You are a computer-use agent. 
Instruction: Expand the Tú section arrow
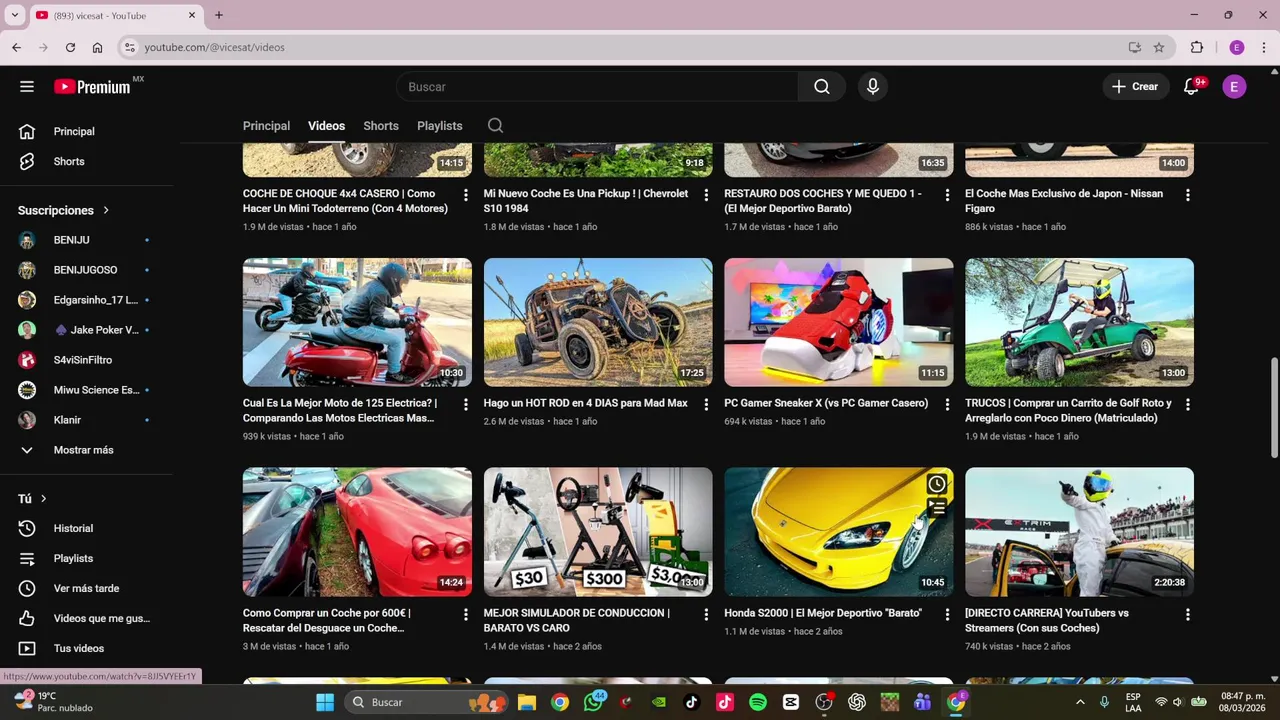pos(43,498)
